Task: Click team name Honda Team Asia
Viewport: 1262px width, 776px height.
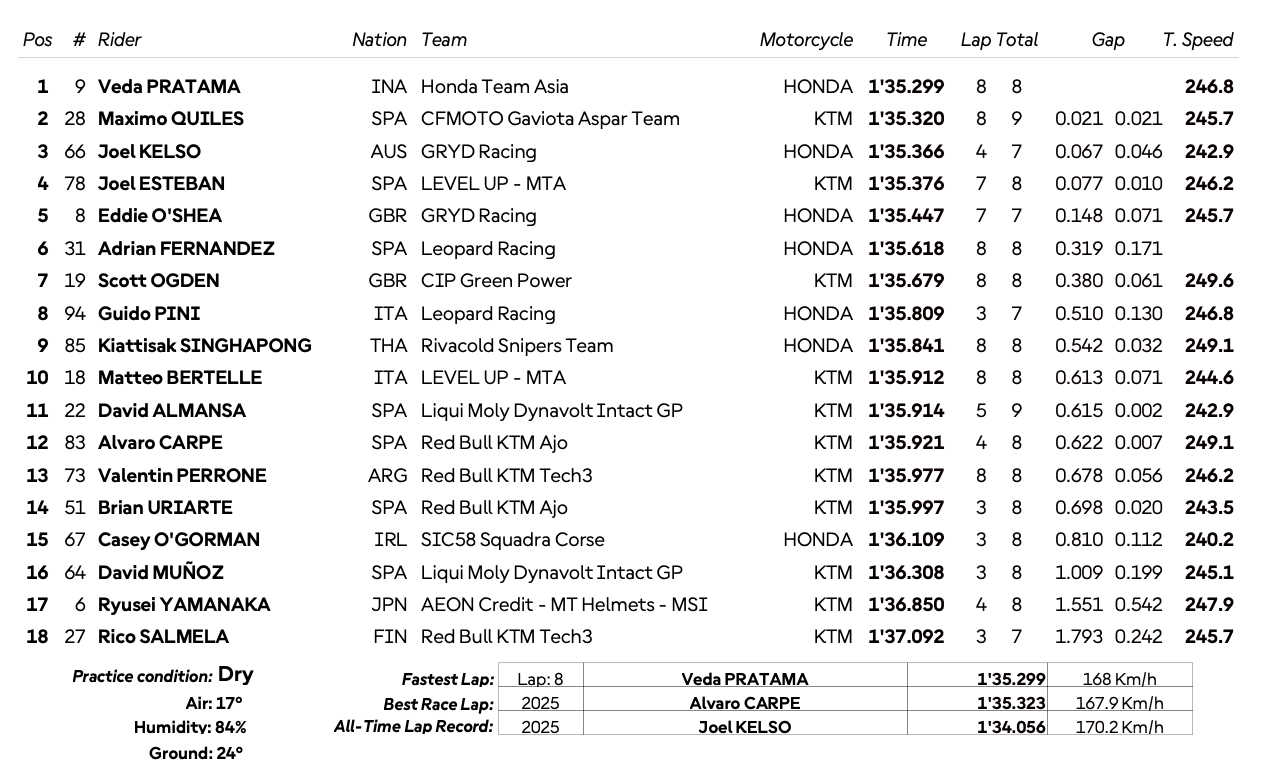Action: coord(495,87)
